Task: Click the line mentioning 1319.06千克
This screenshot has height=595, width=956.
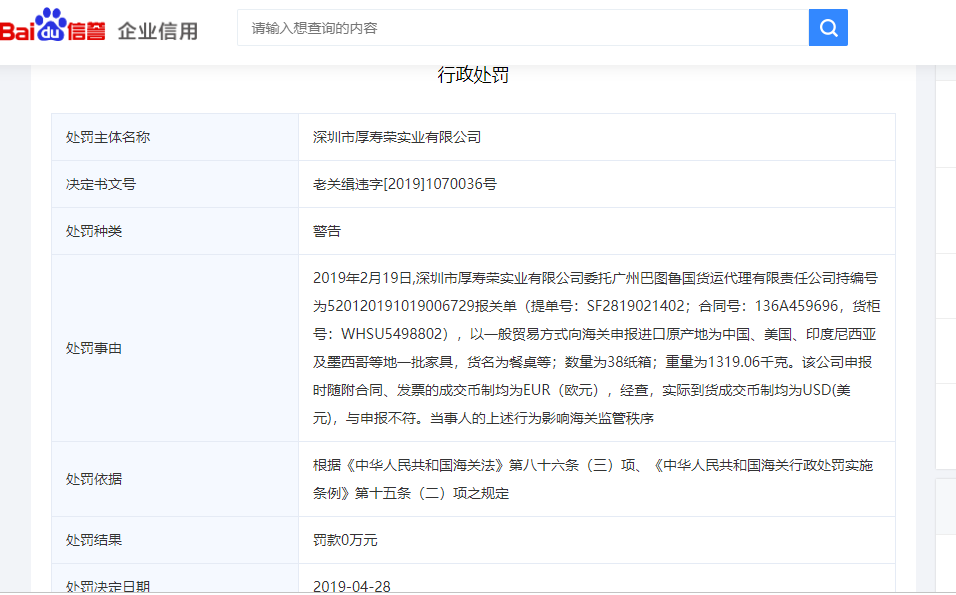Action: point(593,362)
